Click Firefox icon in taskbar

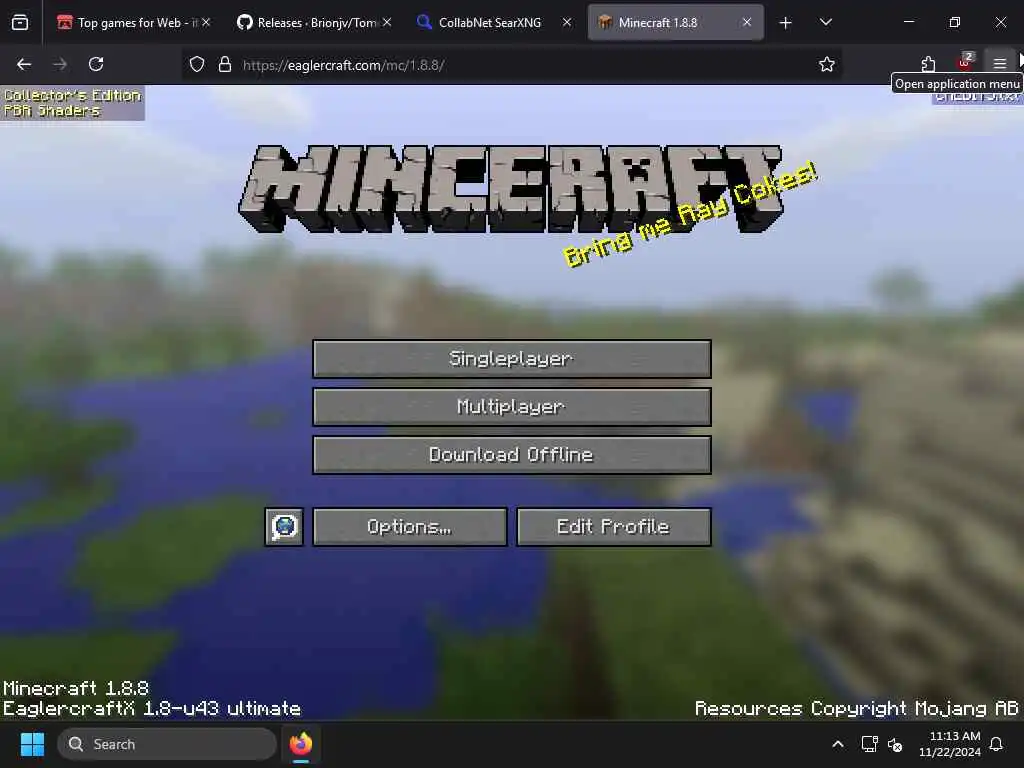[300, 744]
